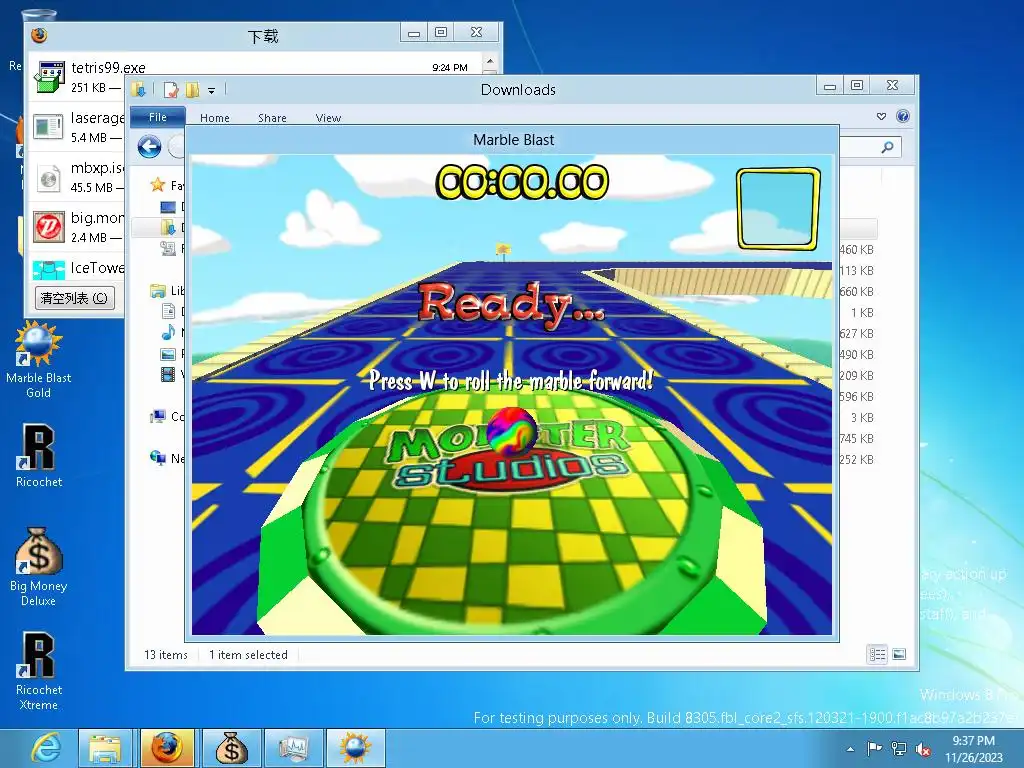This screenshot has height=768, width=1024.
Task: Select the laserage download entry
Action: (x=77, y=127)
